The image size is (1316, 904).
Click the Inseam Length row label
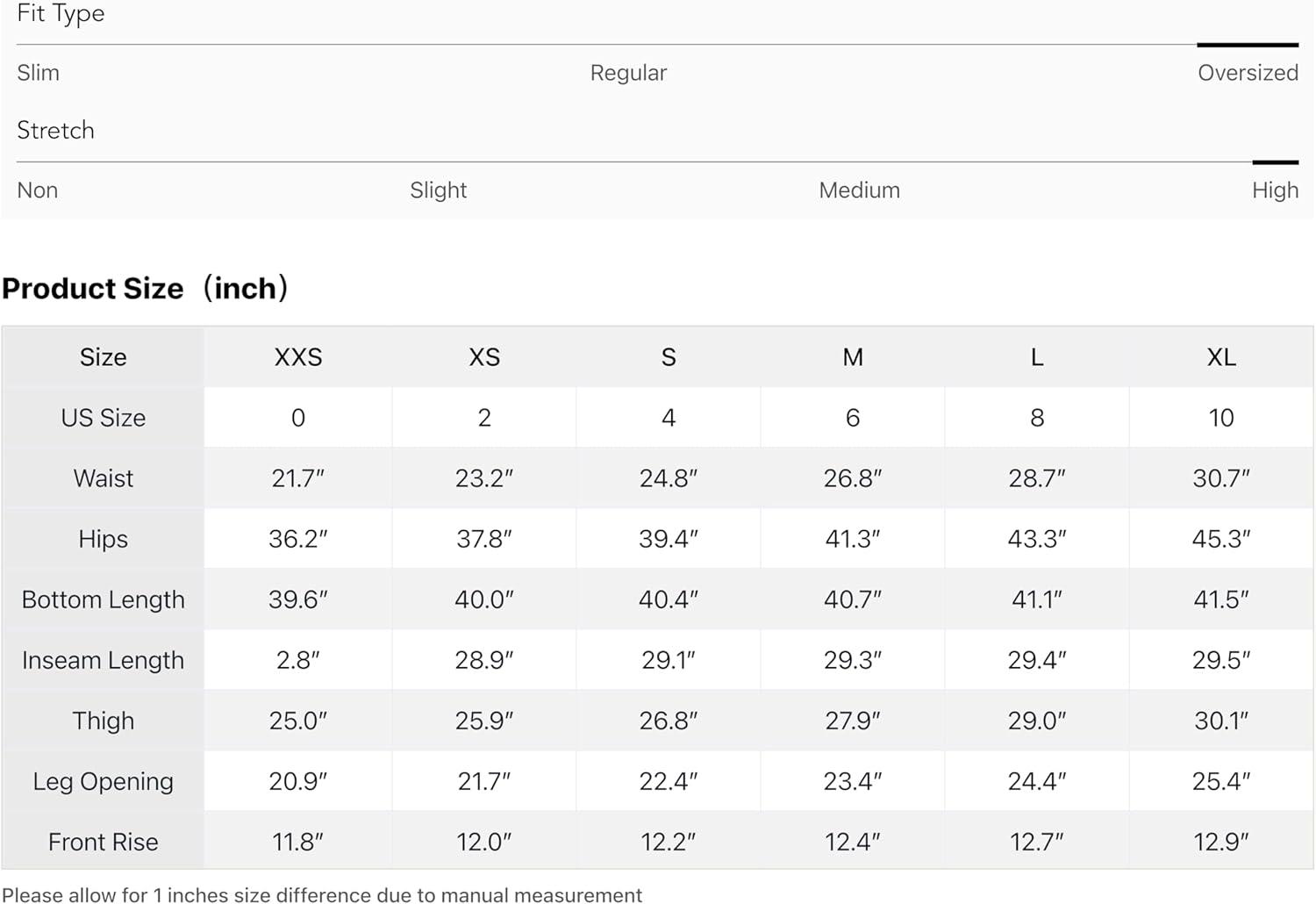[104, 660]
